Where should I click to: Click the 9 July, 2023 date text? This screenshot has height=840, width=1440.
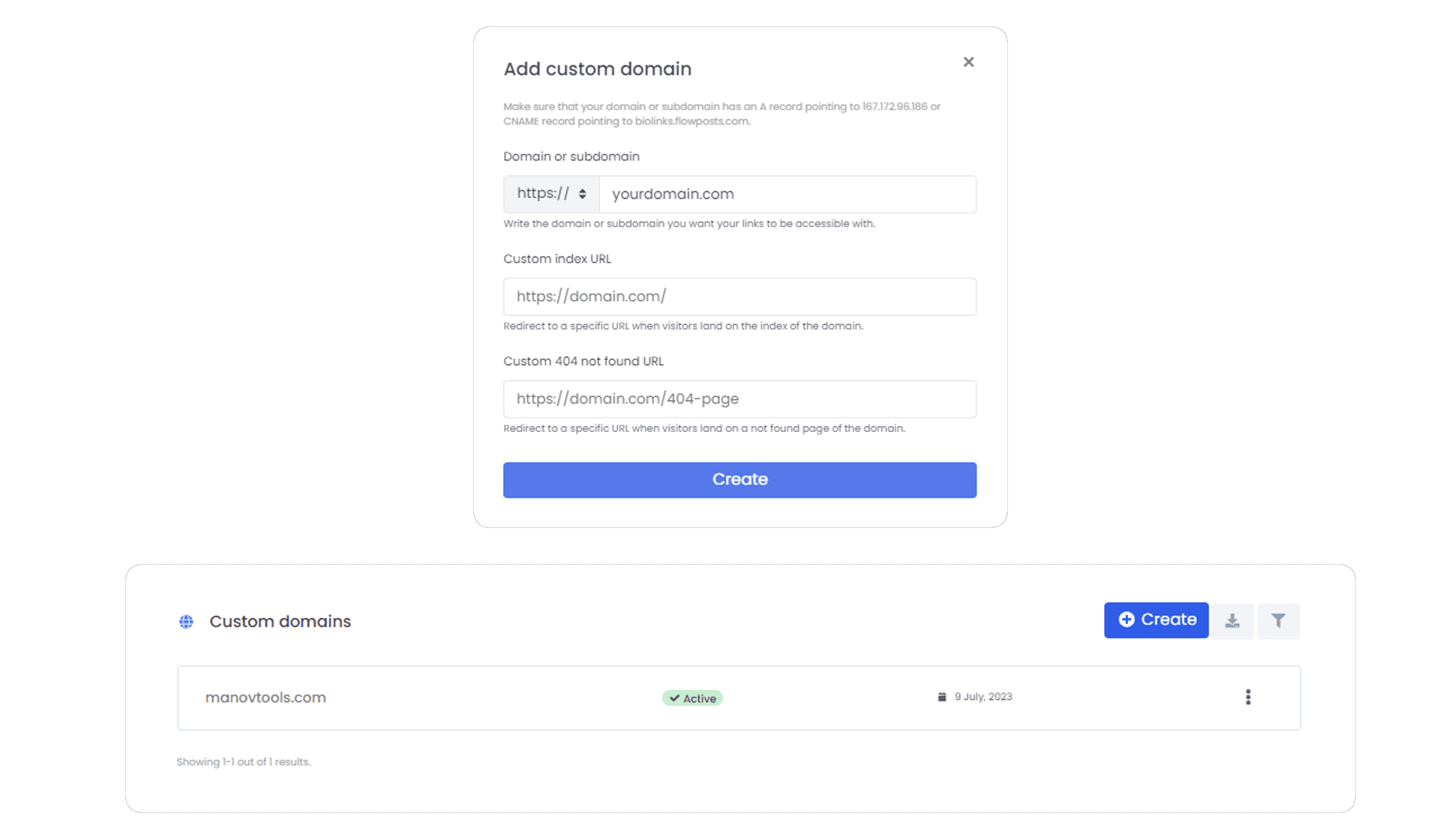pyautogui.click(x=983, y=697)
